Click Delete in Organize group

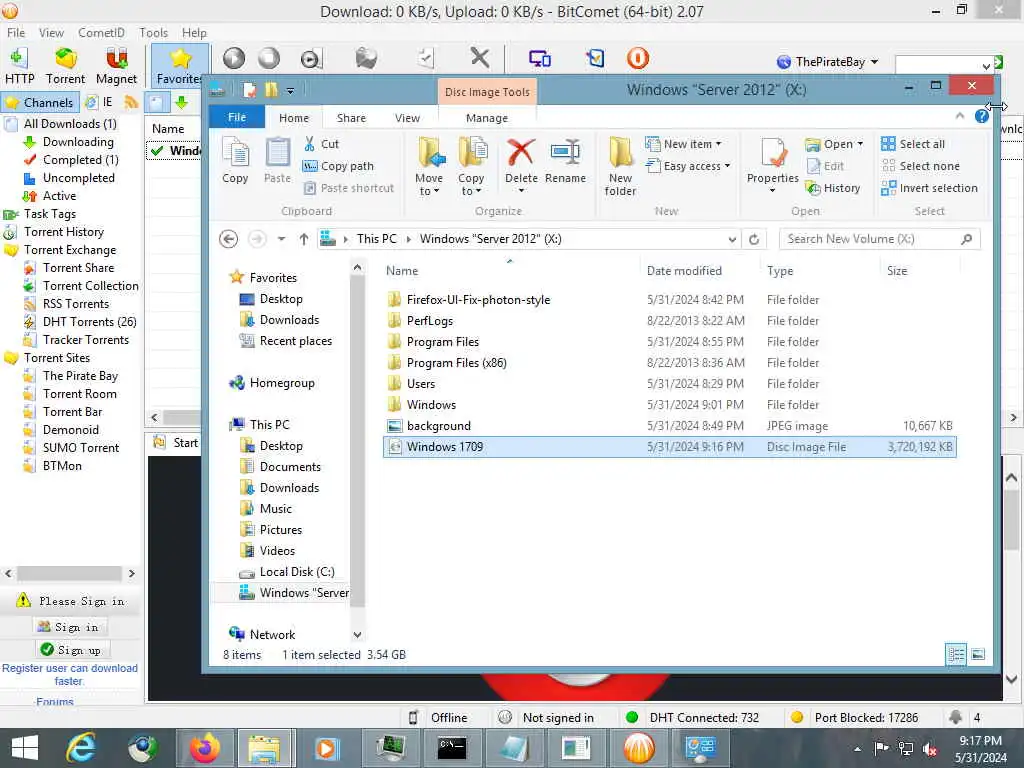pos(521,165)
